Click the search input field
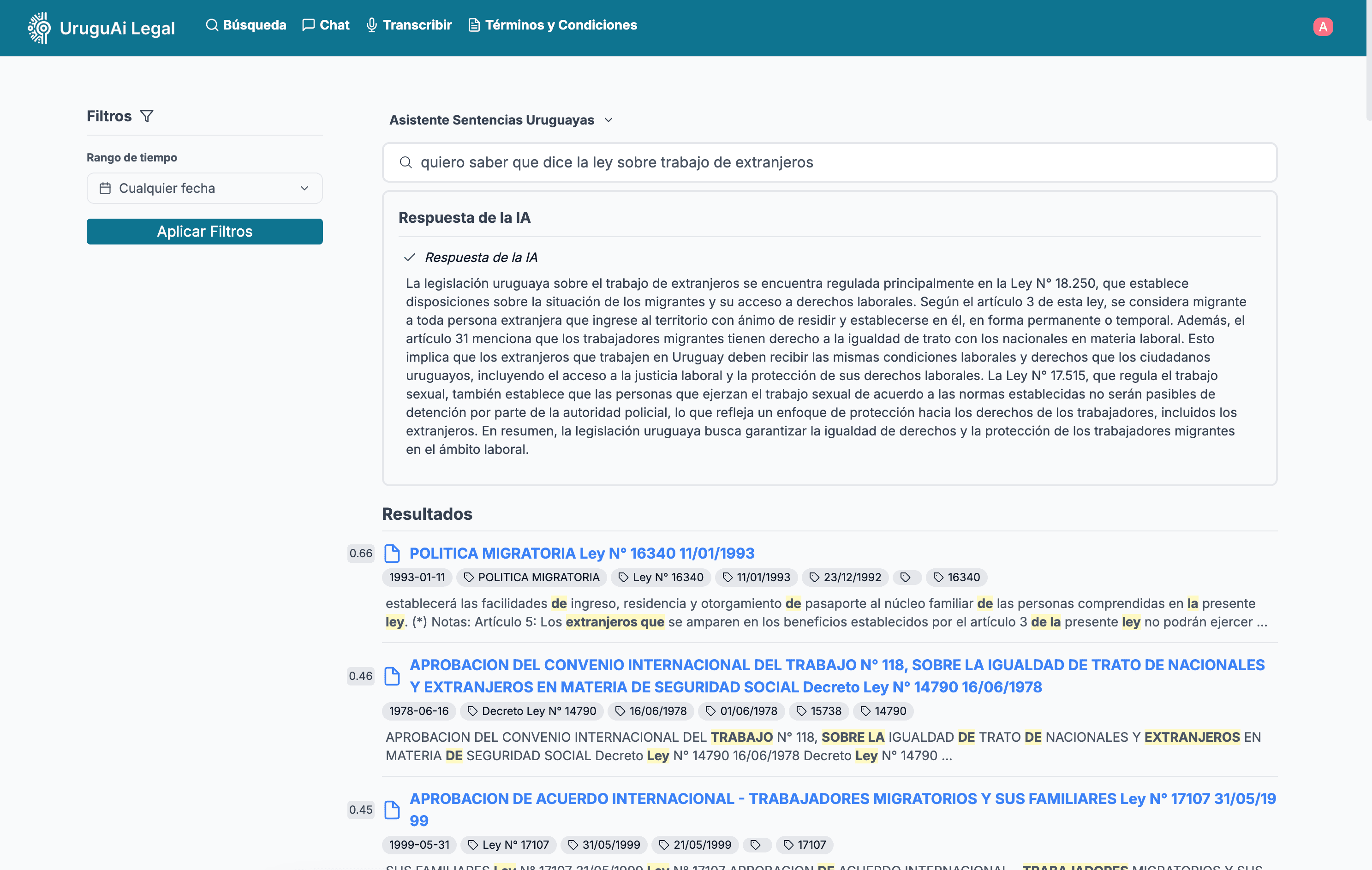The height and width of the screenshot is (870, 1372). tap(830, 162)
